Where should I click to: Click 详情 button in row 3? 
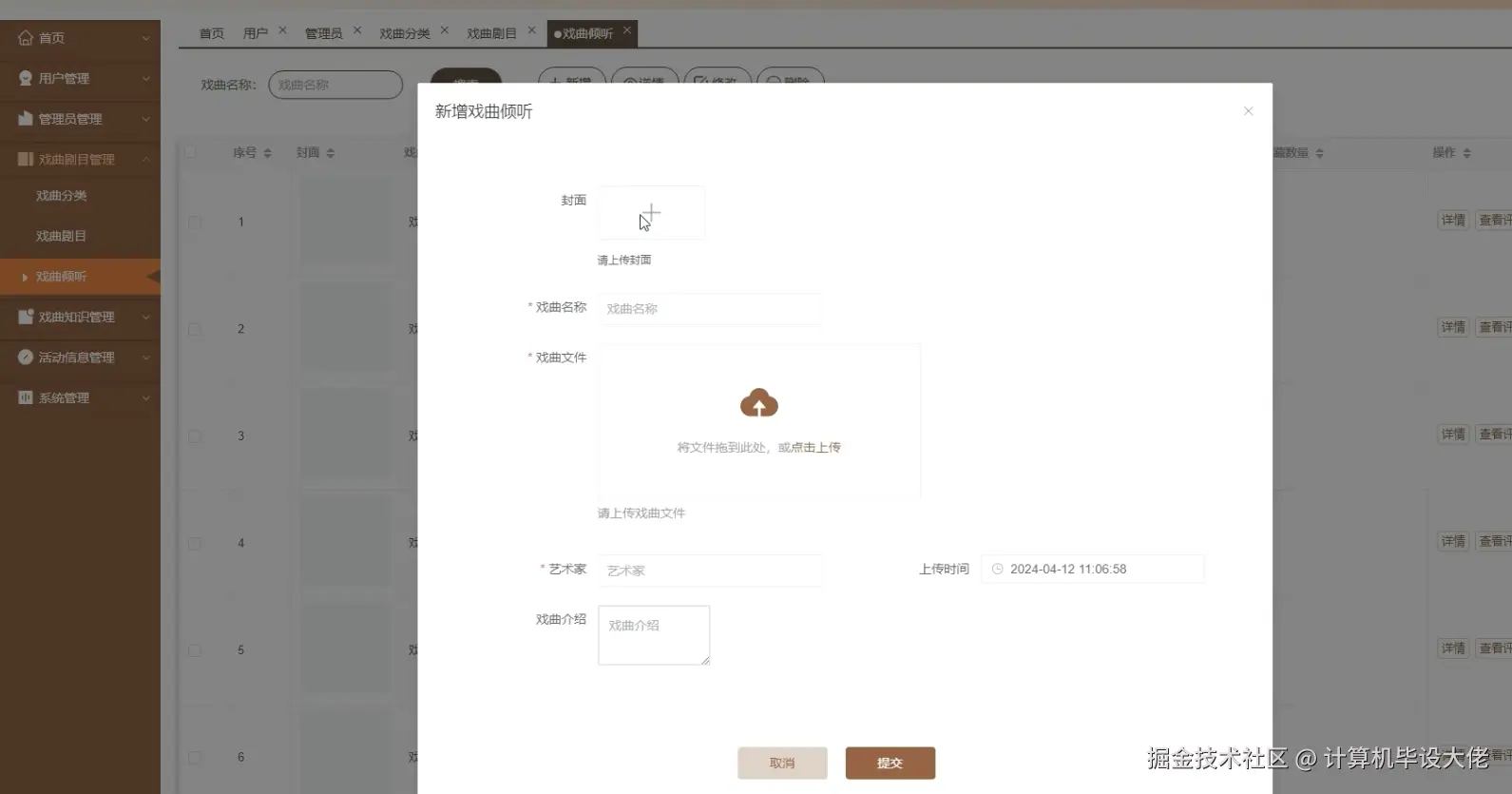click(x=1453, y=434)
